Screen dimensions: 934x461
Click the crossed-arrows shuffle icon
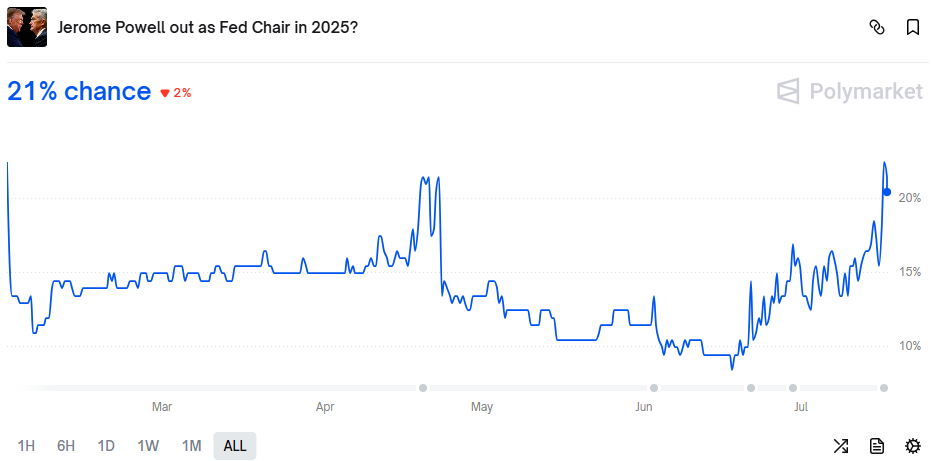pos(841,446)
